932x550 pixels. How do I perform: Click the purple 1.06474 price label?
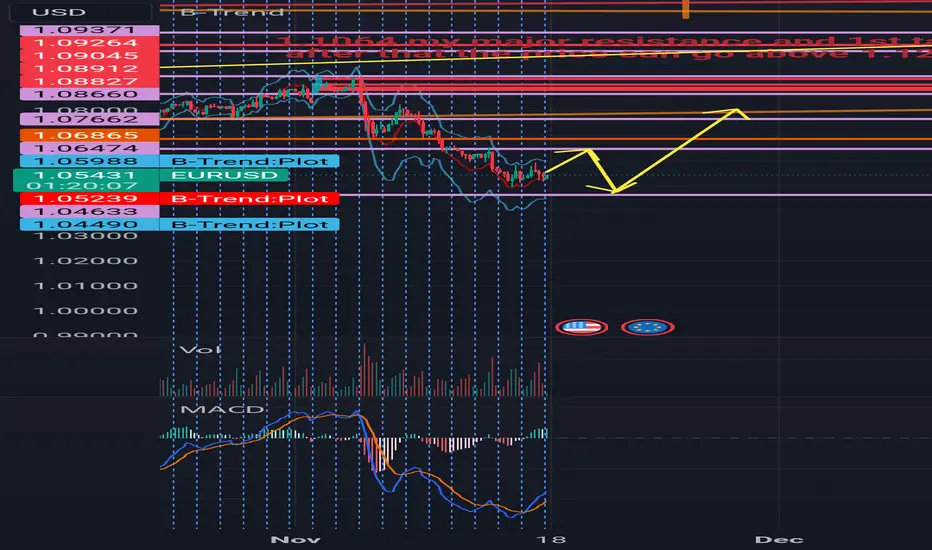click(90, 148)
